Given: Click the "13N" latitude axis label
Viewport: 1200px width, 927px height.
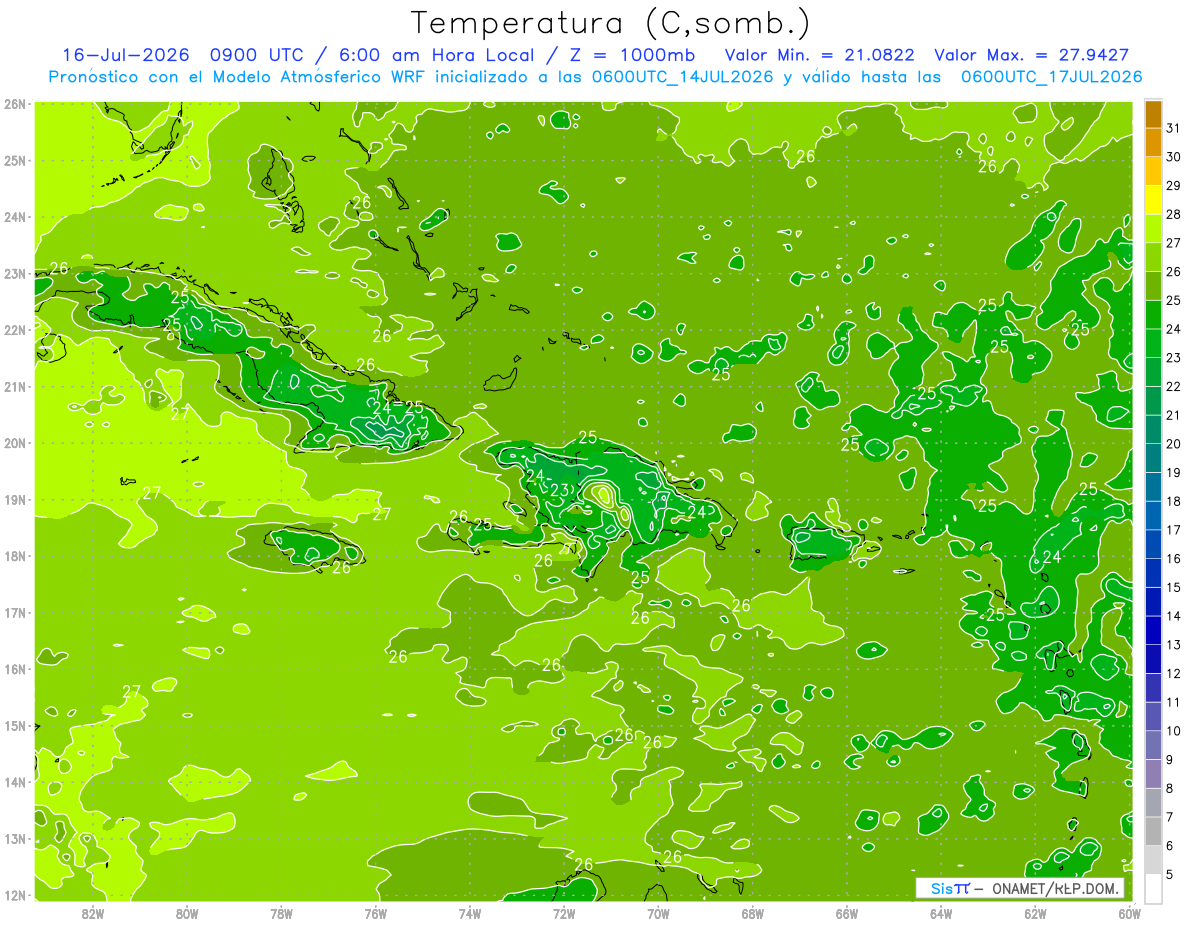Looking at the screenshot, I should [14, 838].
